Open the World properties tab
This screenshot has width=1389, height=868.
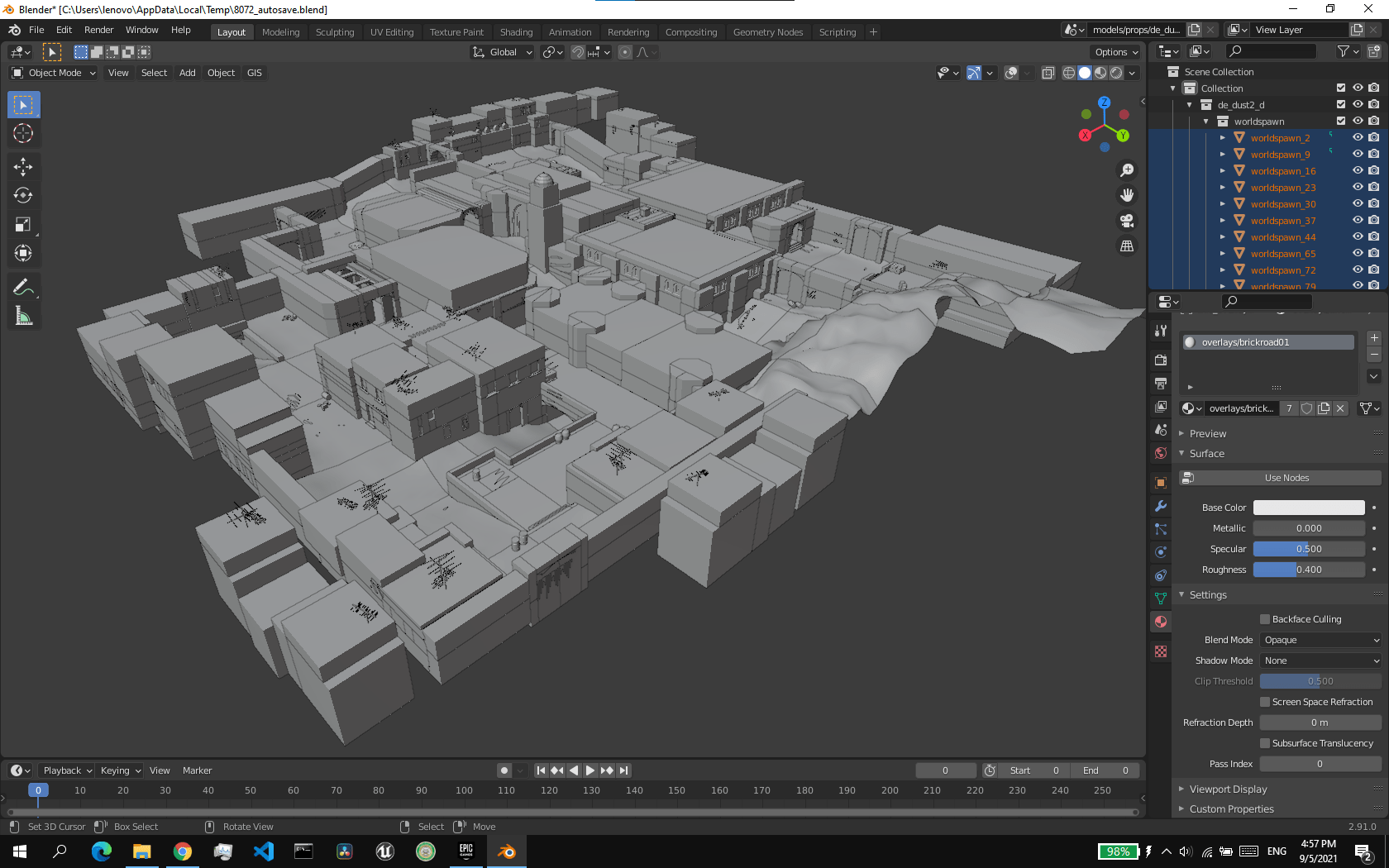click(x=1161, y=453)
